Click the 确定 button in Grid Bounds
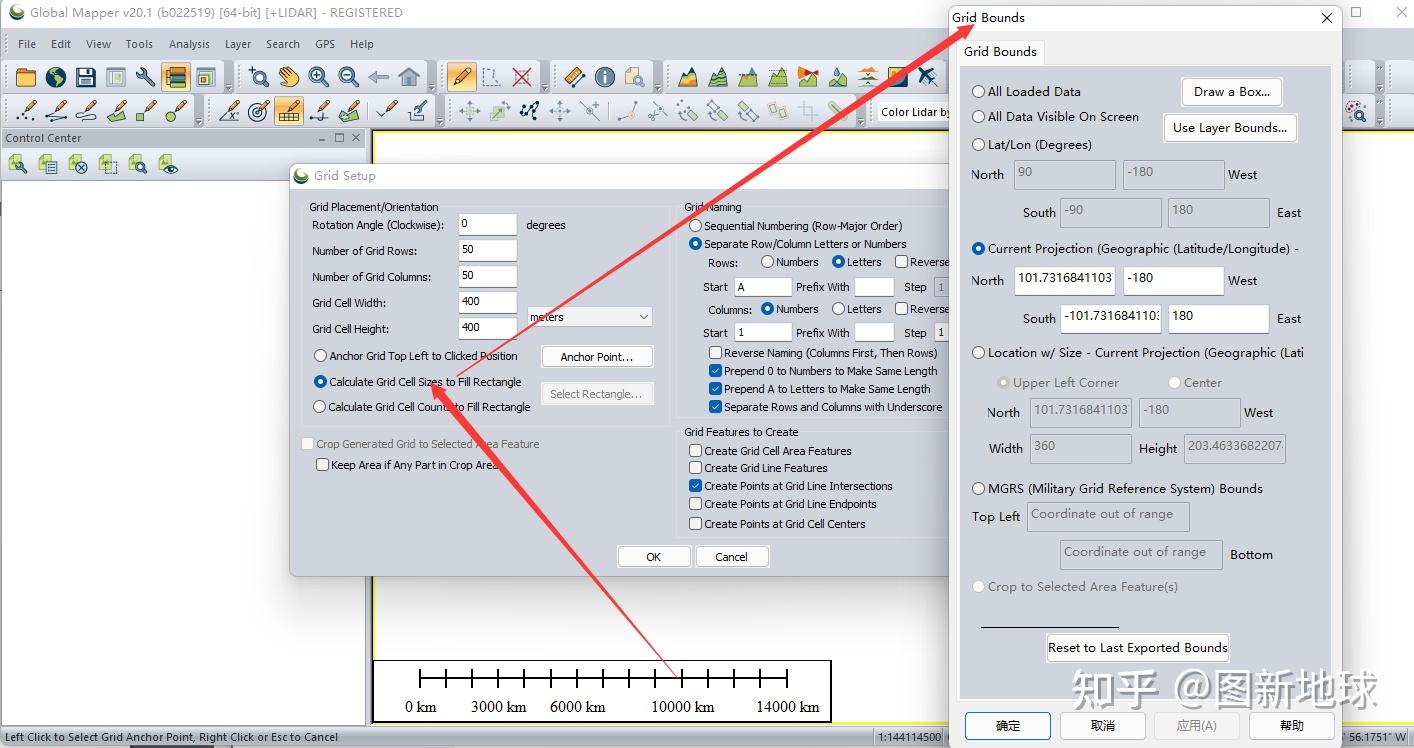Viewport: 1414px width, 748px height. pyautogui.click(x=1008, y=725)
